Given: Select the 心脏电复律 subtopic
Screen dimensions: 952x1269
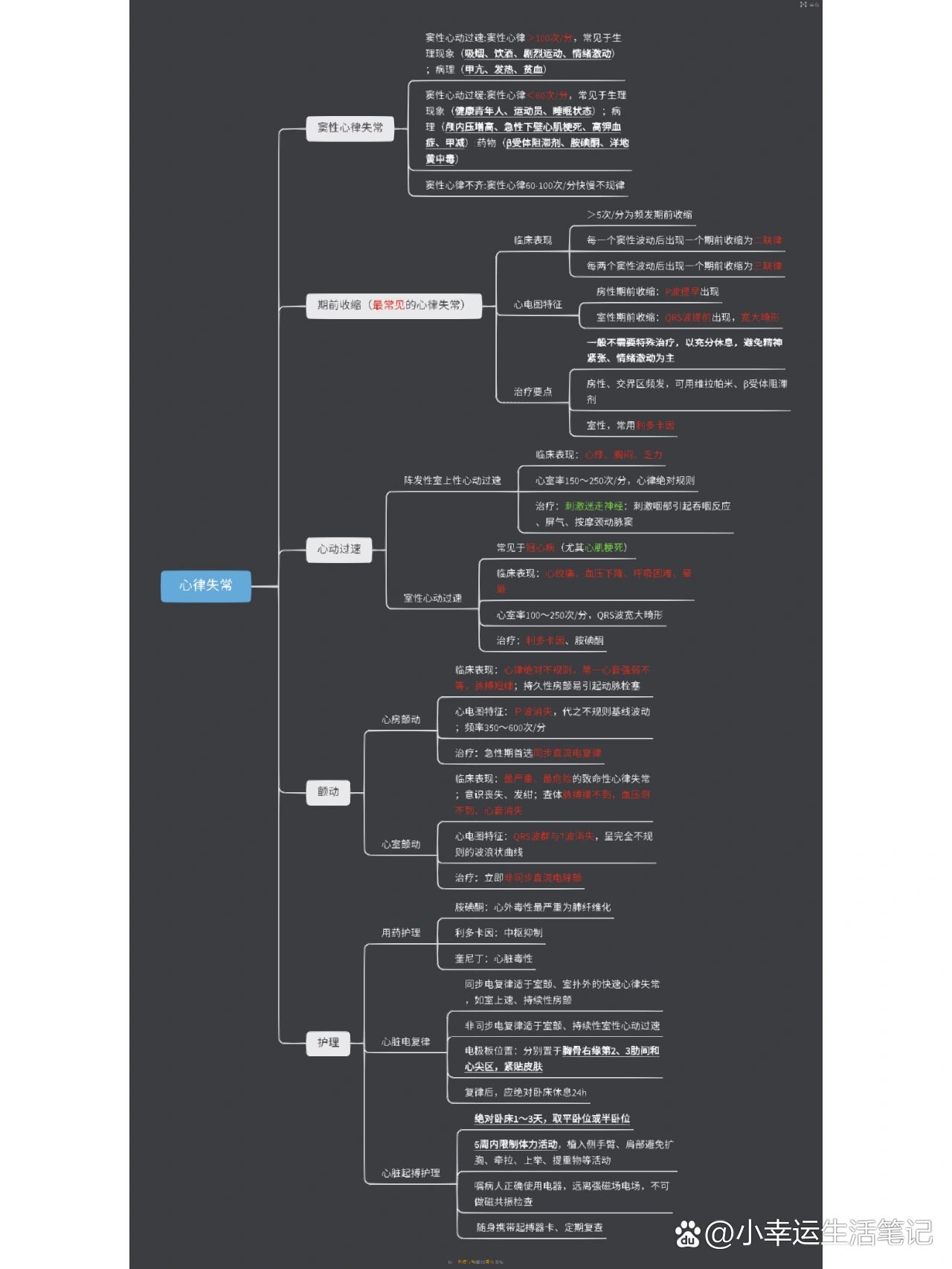Looking at the screenshot, I should tap(405, 1042).
